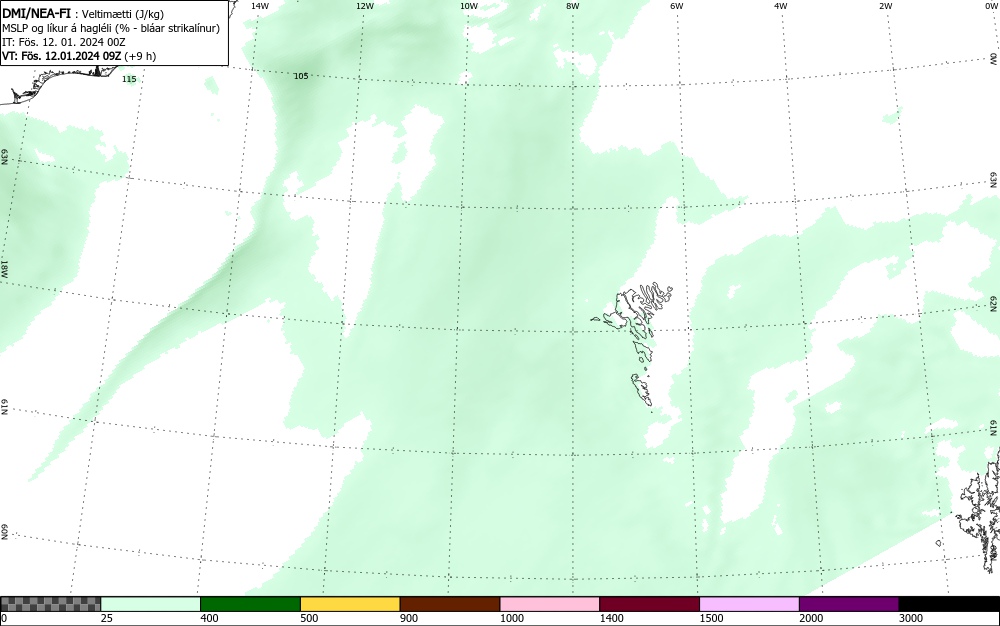The width and height of the screenshot is (1000, 626).
Task: Click the legend value 25
Action: (107, 618)
